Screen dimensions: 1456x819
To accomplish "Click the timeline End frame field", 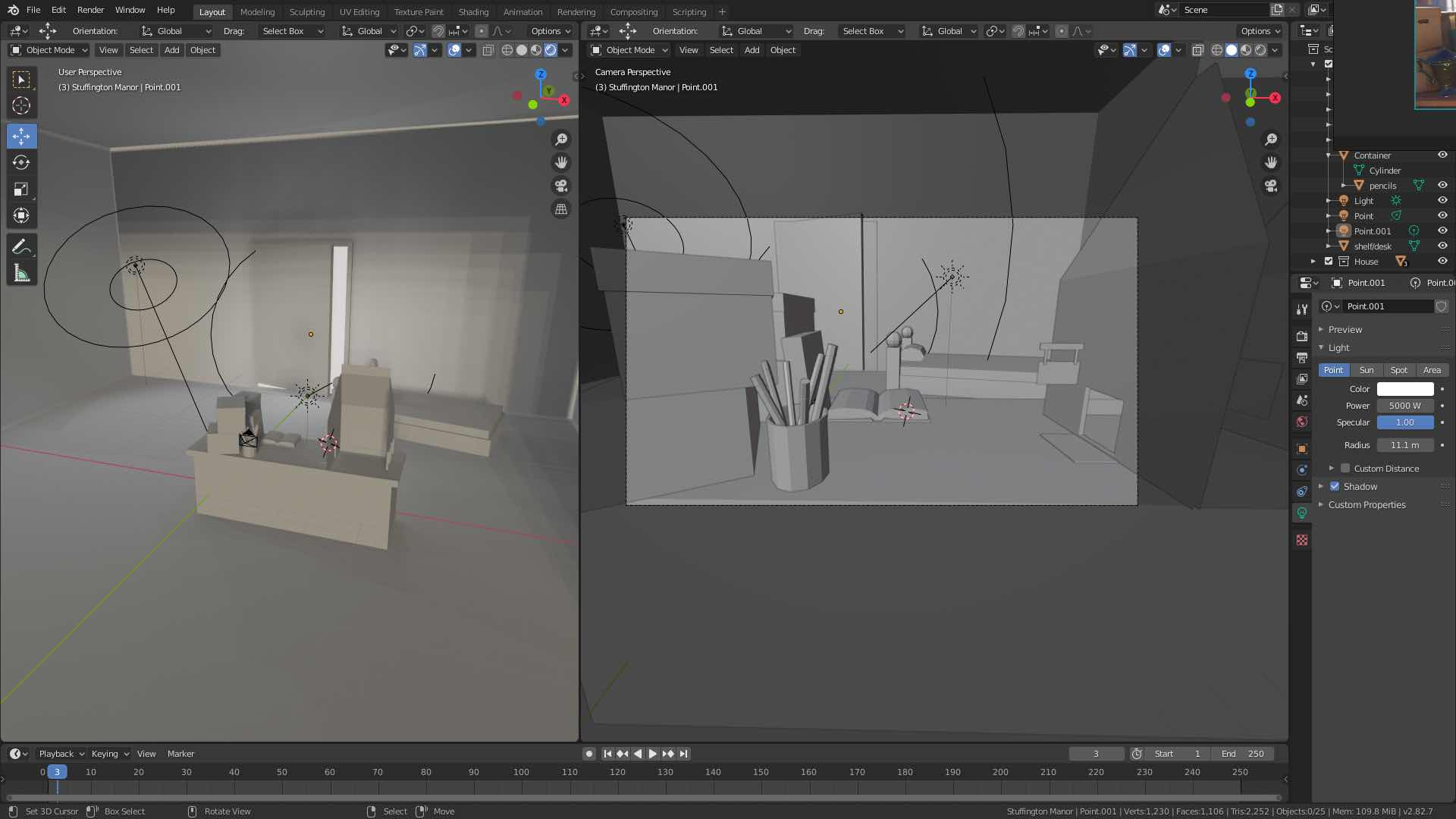I will (1242, 754).
